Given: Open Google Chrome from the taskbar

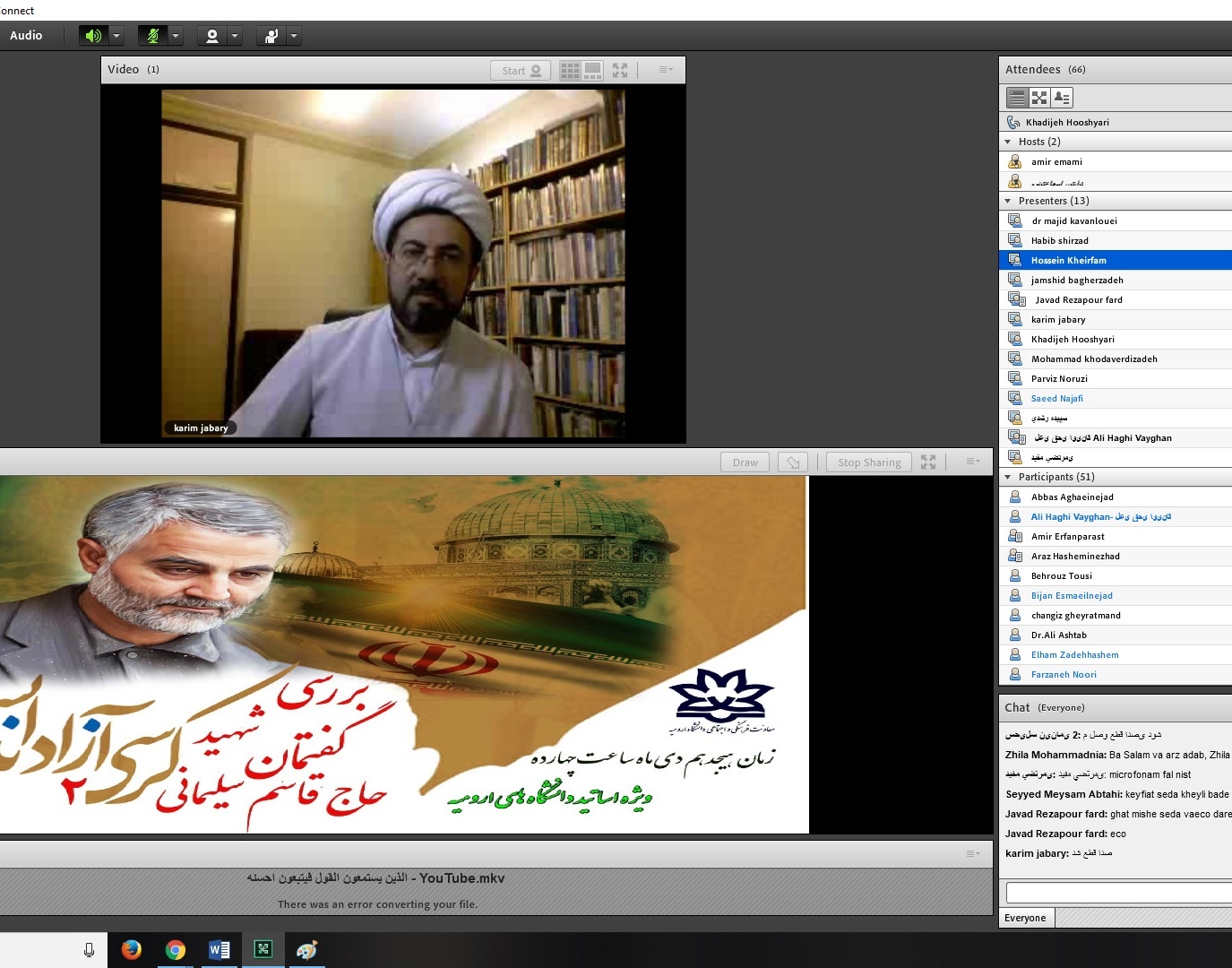Looking at the screenshot, I should [175, 950].
